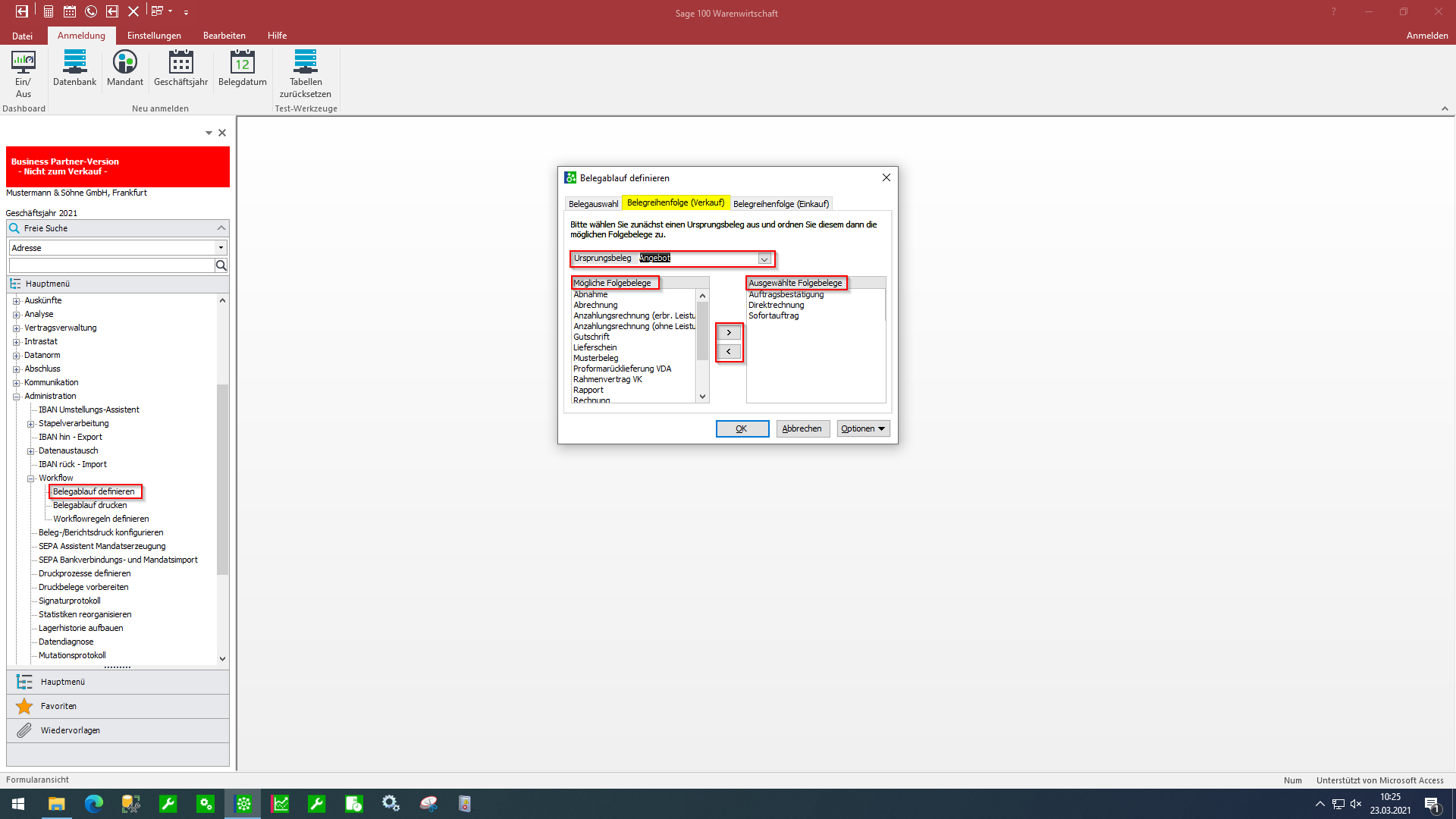Click Abbrechen in the dialog
This screenshot has height=819, width=1456.
802,429
